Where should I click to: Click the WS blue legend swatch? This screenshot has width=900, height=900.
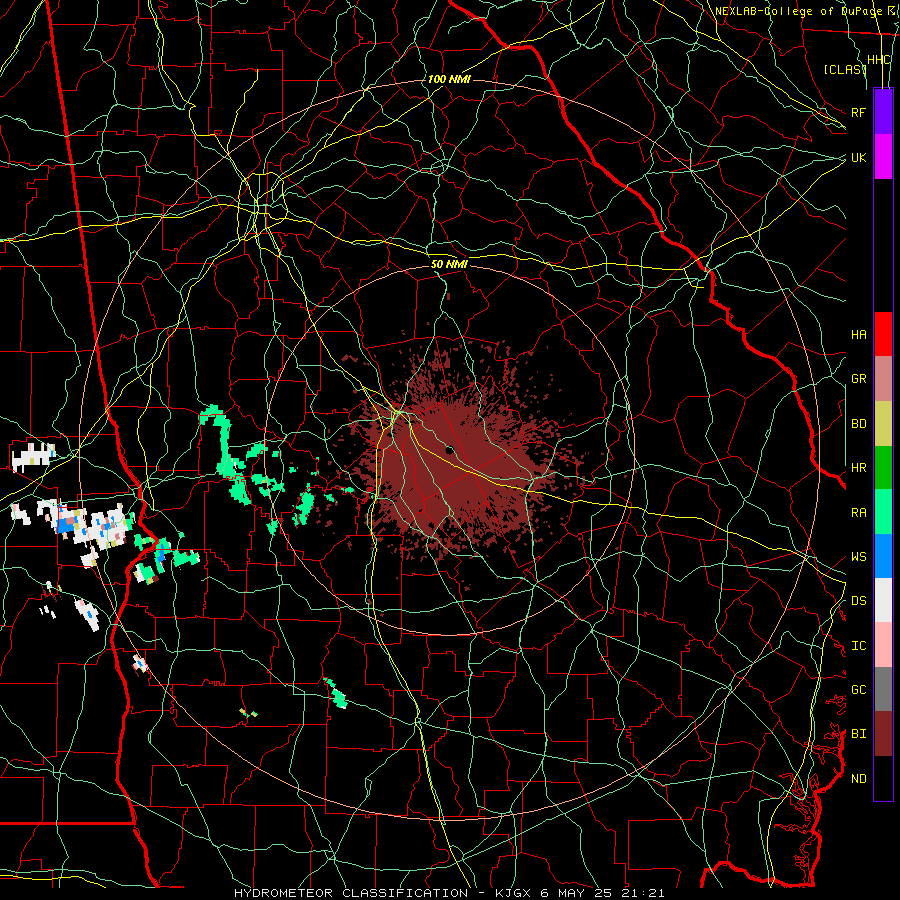point(883,556)
